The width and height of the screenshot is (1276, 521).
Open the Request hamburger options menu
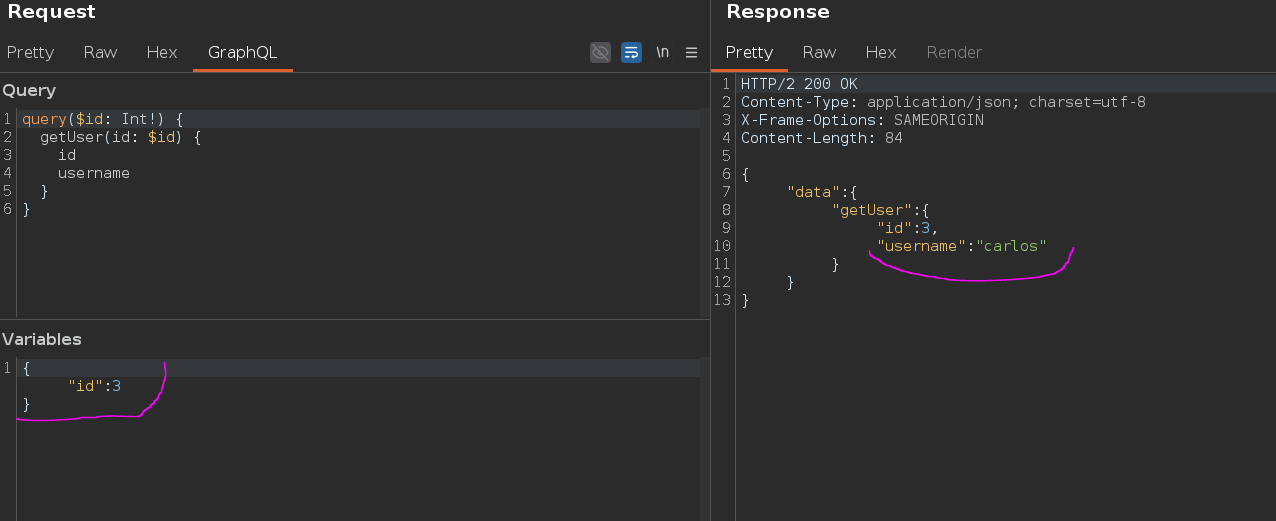[691, 52]
